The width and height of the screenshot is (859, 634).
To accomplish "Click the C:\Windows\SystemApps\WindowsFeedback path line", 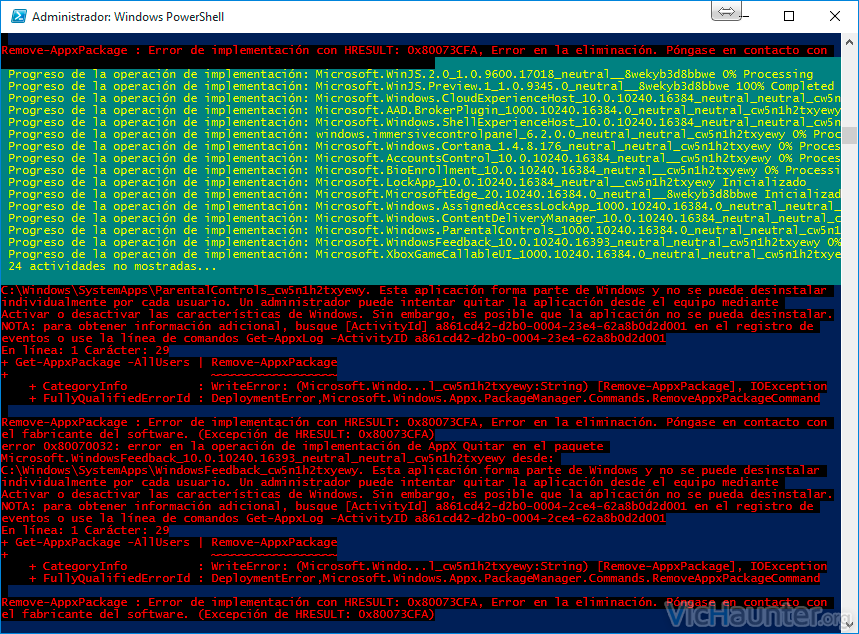I will coord(410,470).
